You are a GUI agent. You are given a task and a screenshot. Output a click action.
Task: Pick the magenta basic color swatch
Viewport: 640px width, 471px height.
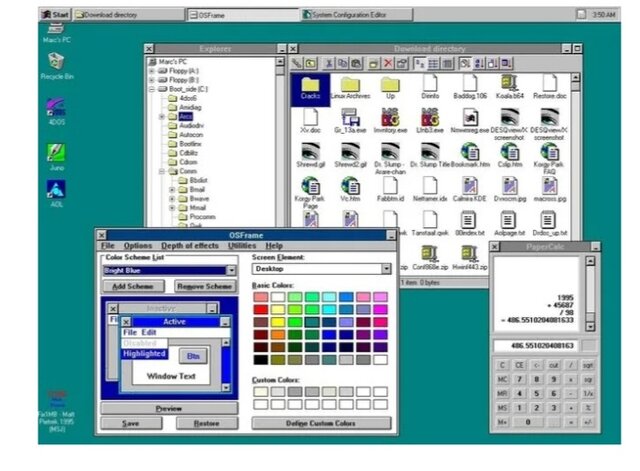[380, 309]
